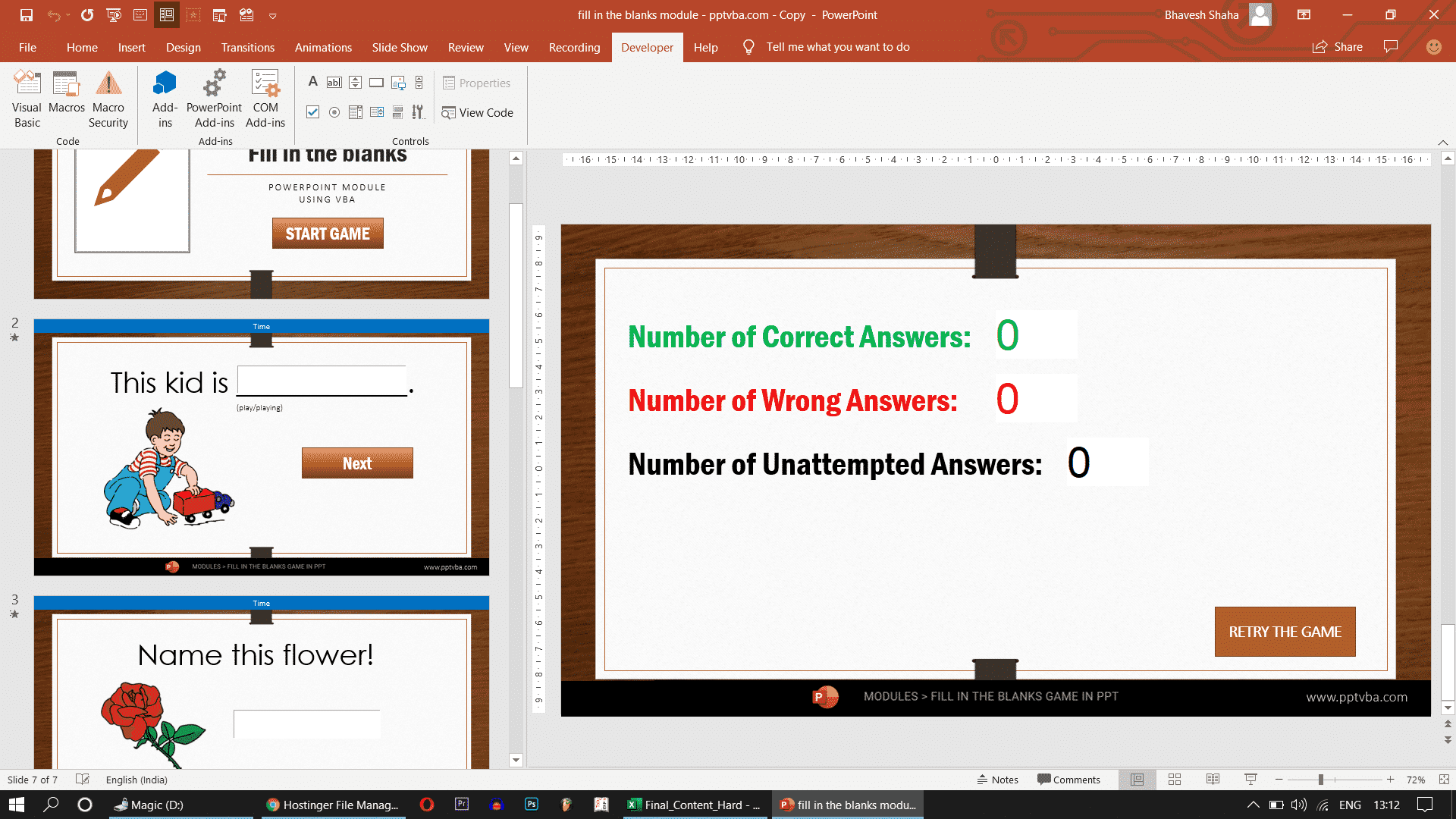Image resolution: width=1456 pixels, height=819 pixels.
Task: Open the Recording ribbon tab
Action: [574, 47]
